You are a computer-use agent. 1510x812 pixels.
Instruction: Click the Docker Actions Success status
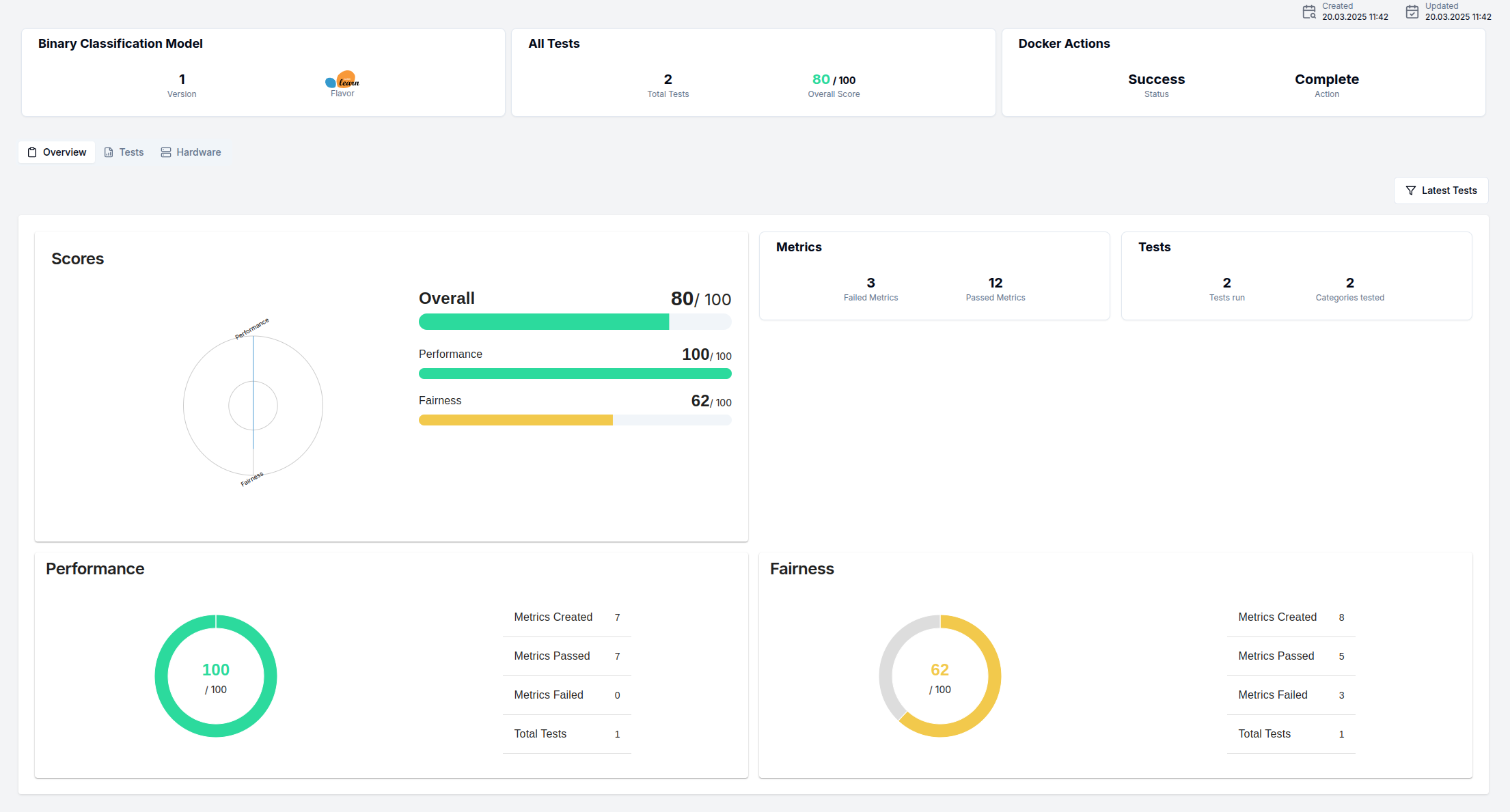click(1156, 79)
